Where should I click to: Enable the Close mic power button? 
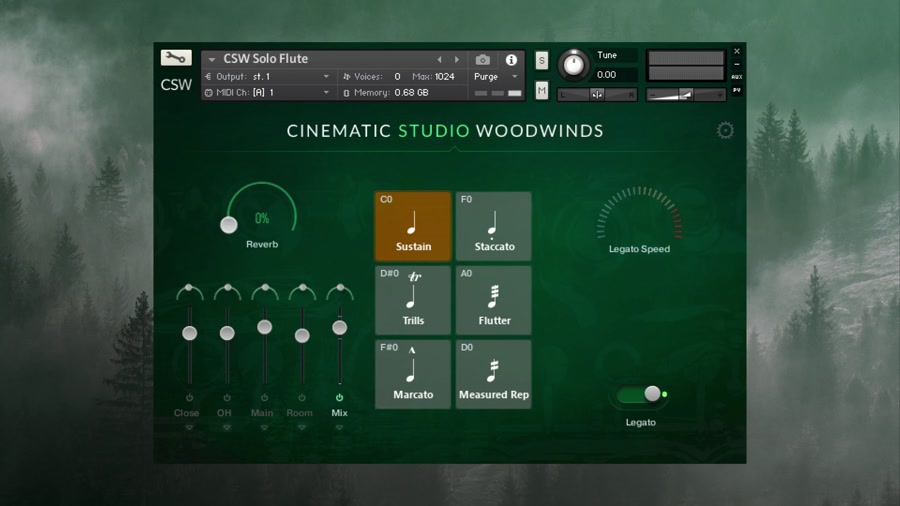[189, 398]
